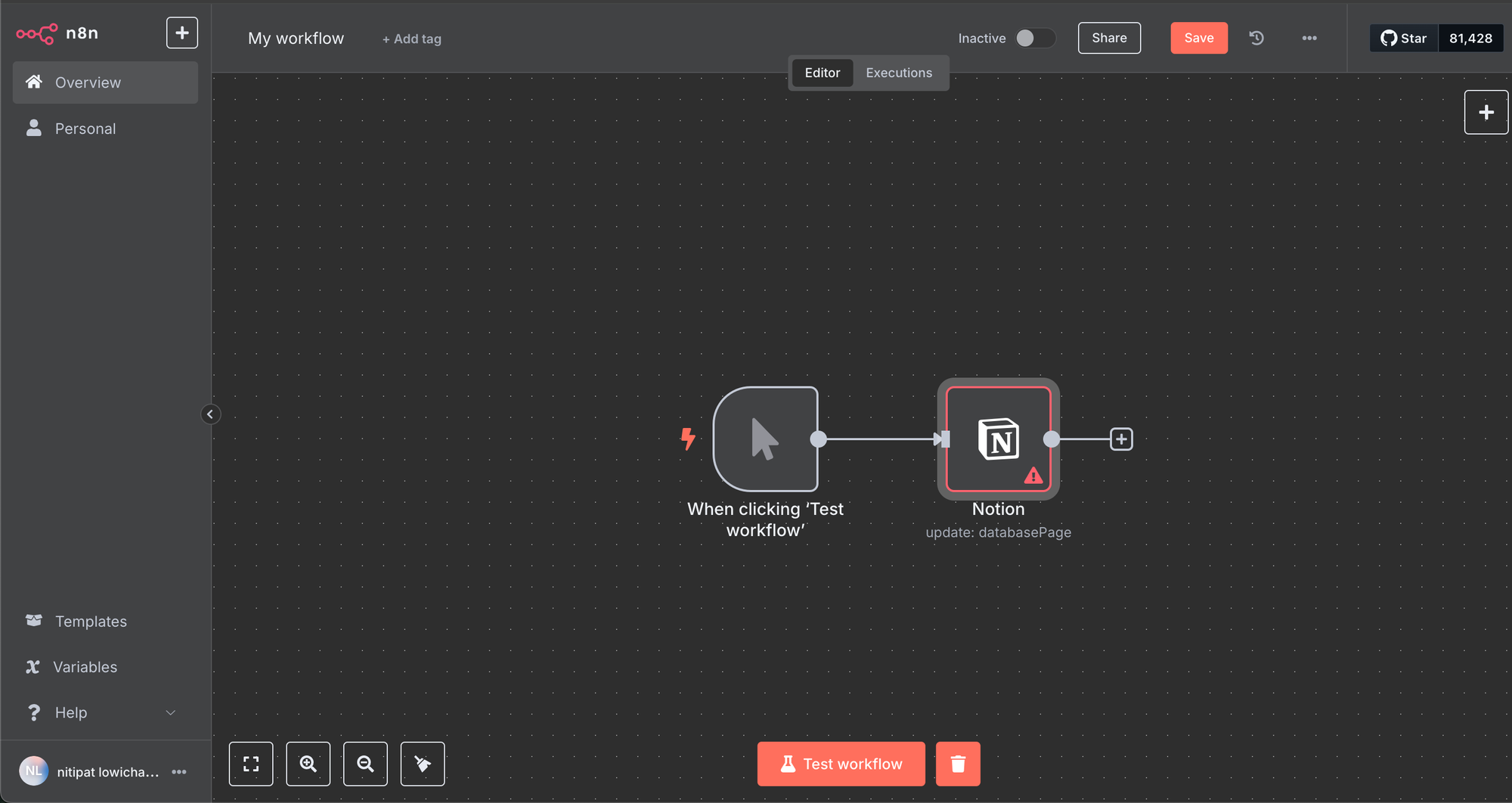
Task: Switch to the Editor tab
Action: pos(823,73)
